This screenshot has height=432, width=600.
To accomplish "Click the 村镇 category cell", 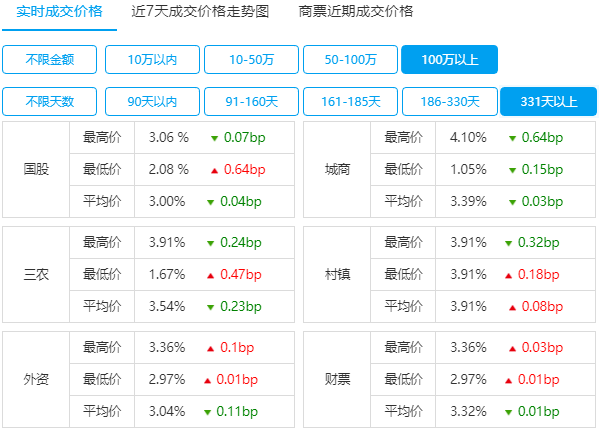I will pos(337,274).
